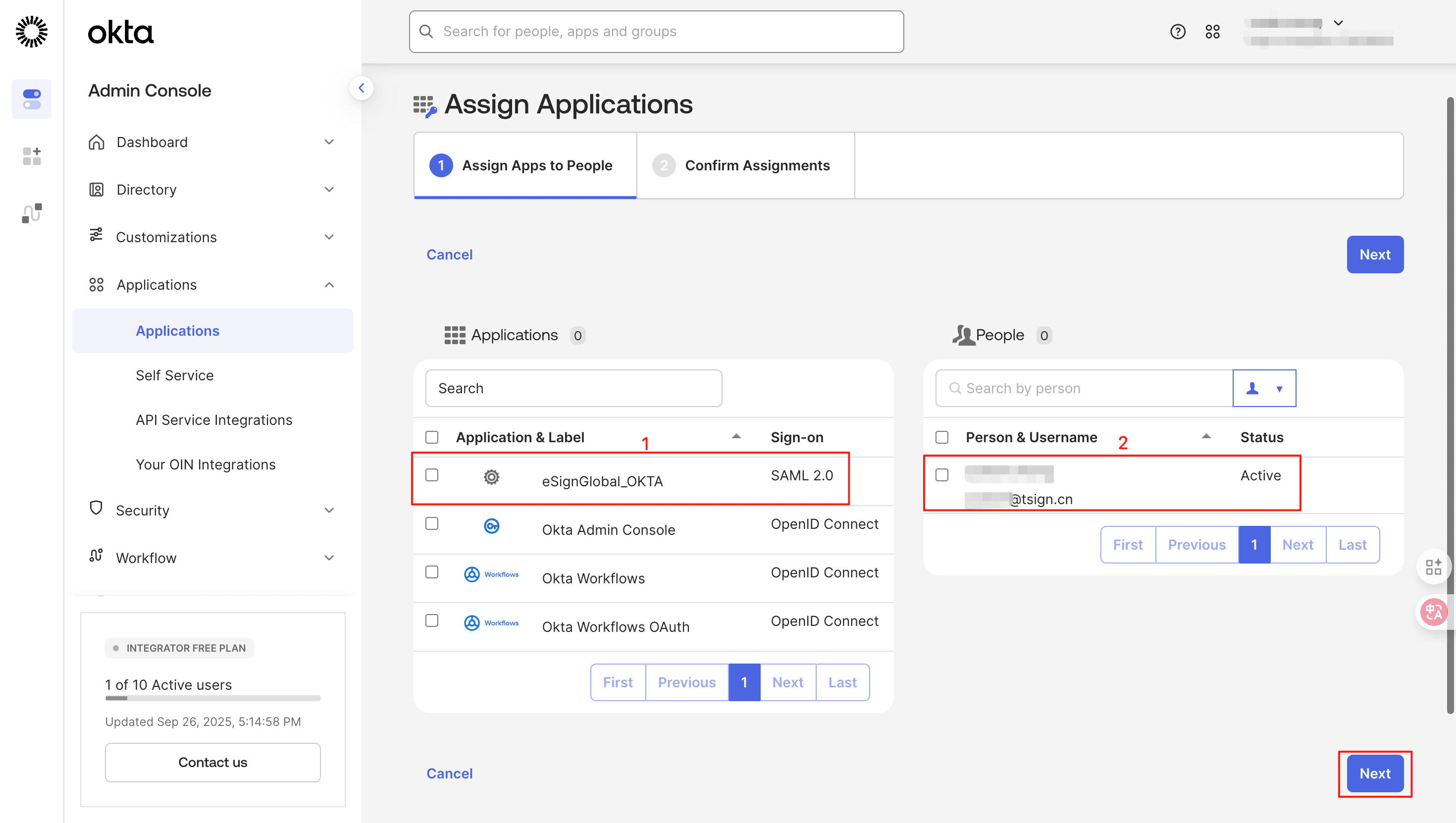Check the Okta Workflows OAuth checkbox
Image resolution: width=1456 pixels, height=823 pixels.
click(432, 620)
